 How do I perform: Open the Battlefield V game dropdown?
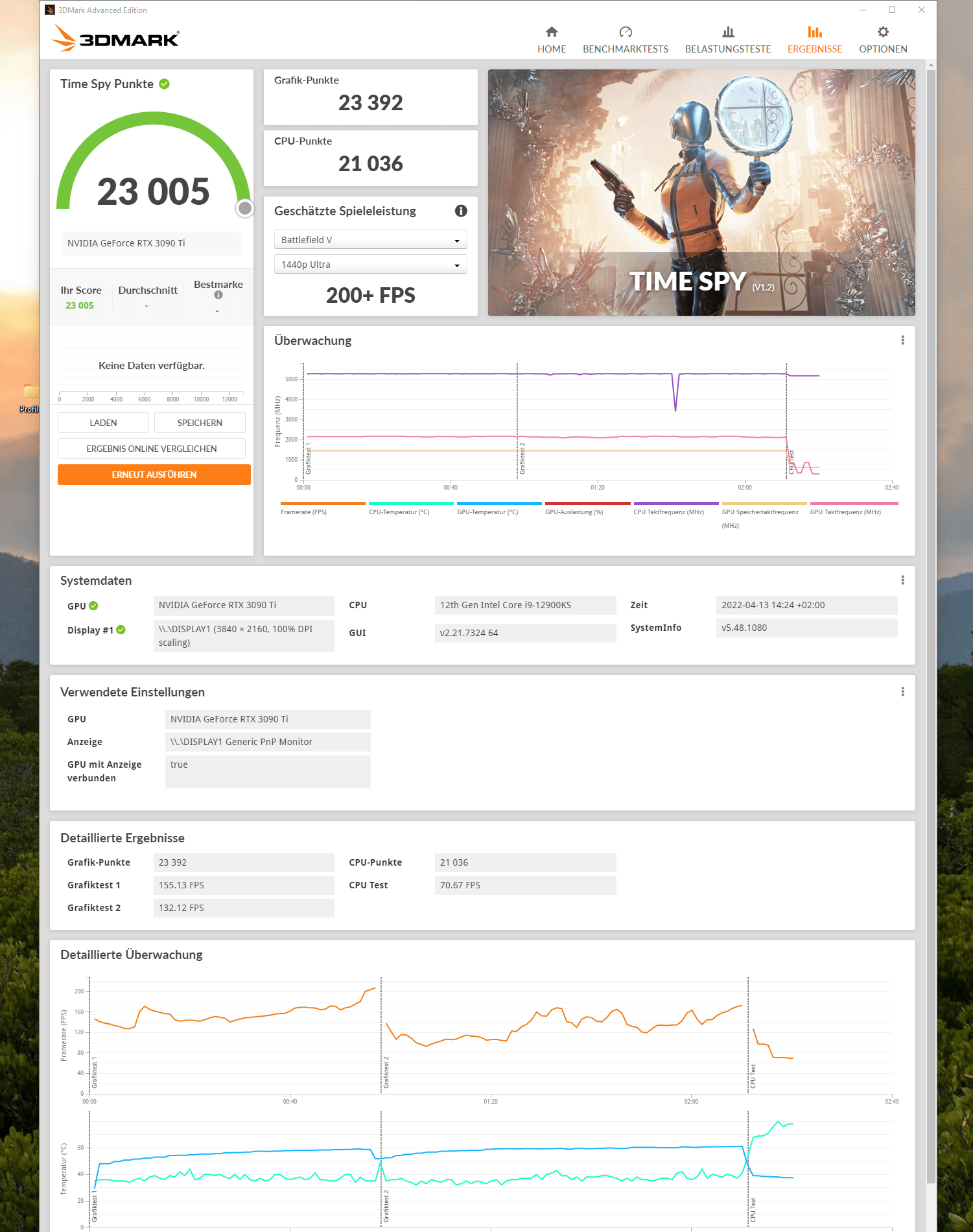pos(370,240)
